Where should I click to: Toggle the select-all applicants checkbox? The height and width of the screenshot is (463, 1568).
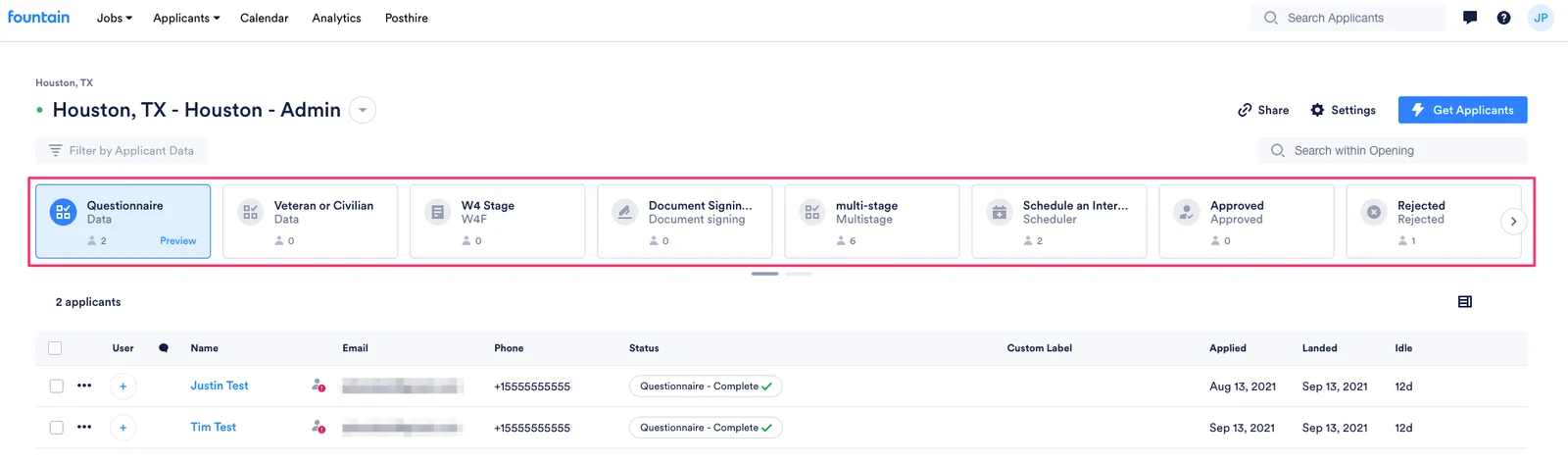[x=55, y=348]
